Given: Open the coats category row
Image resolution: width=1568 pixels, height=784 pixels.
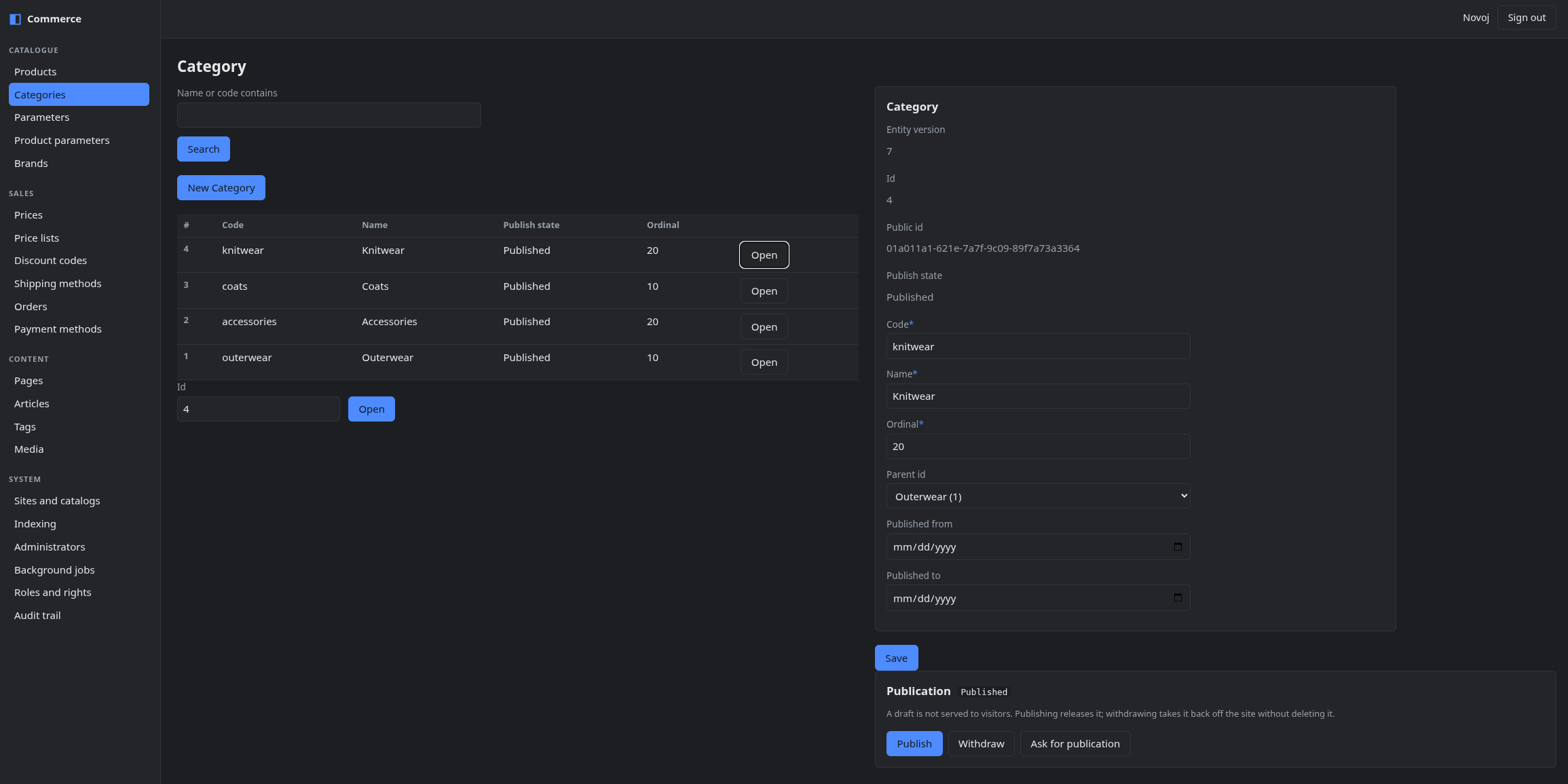Looking at the screenshot, I should (x=764, y=291).
